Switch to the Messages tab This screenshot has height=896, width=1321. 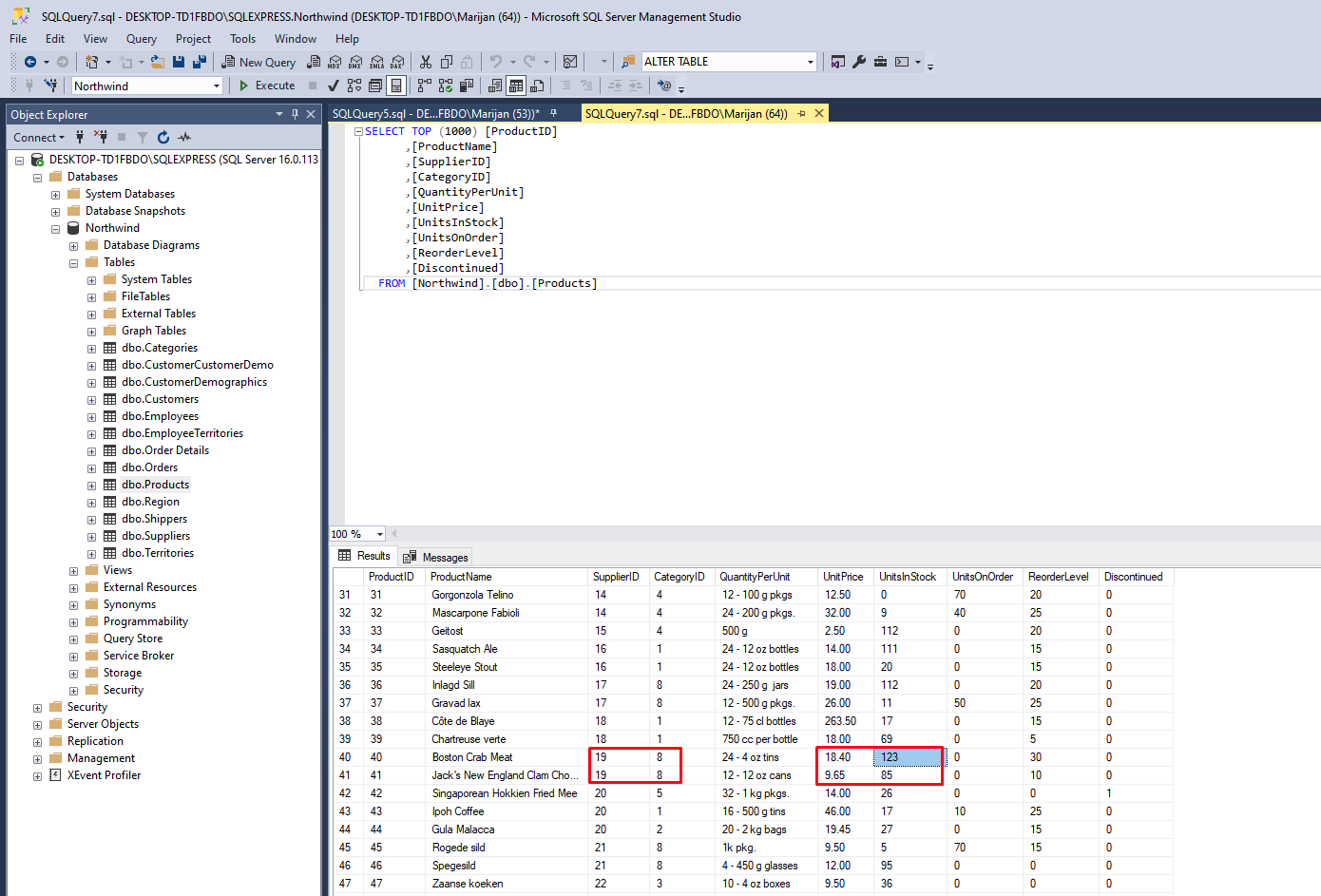[435, 558]
